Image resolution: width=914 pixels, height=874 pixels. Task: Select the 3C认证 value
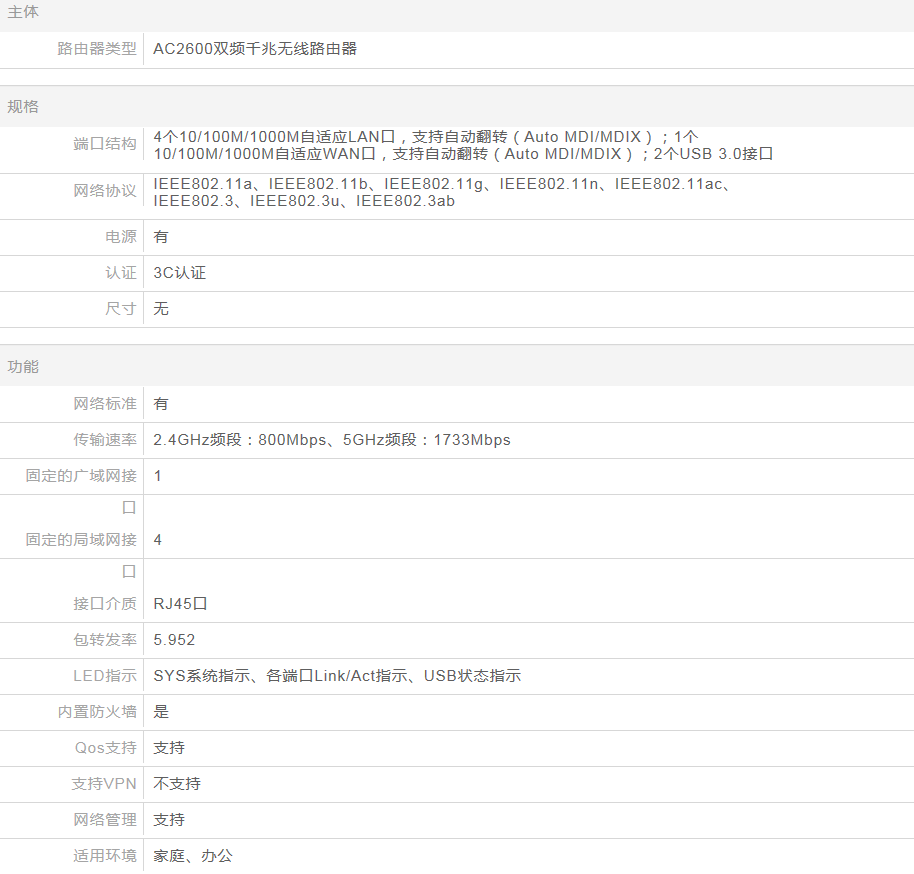pos(179,273)
